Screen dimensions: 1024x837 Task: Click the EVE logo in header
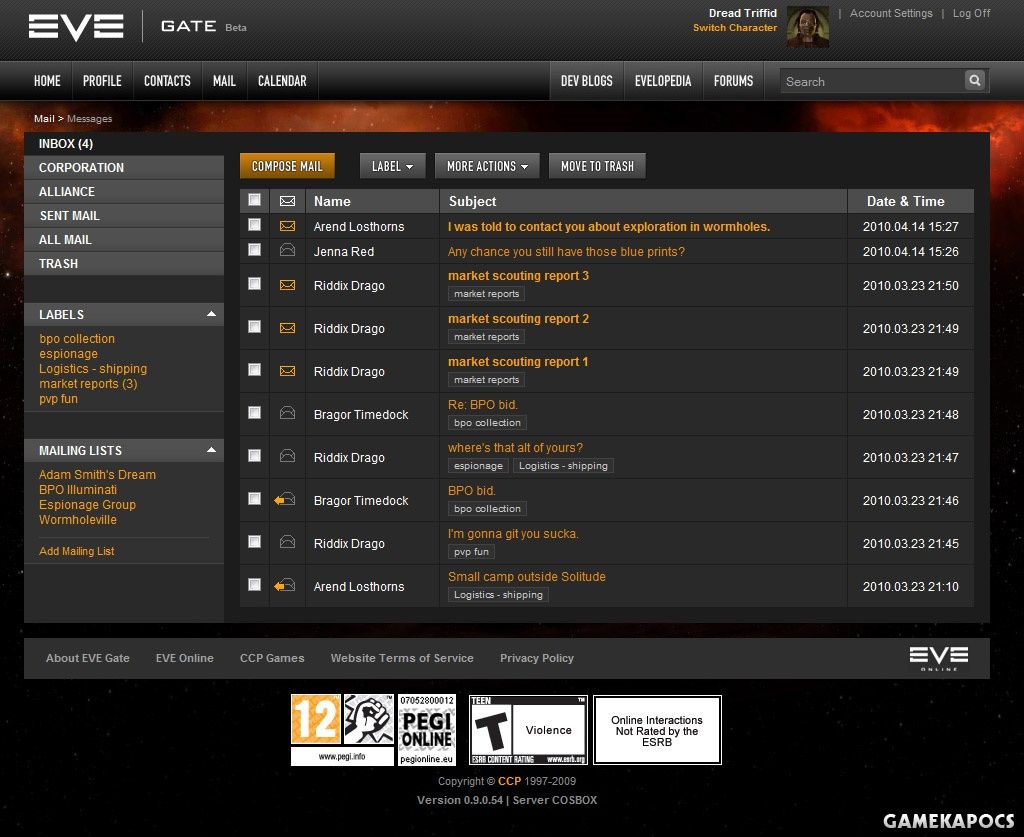76,27
